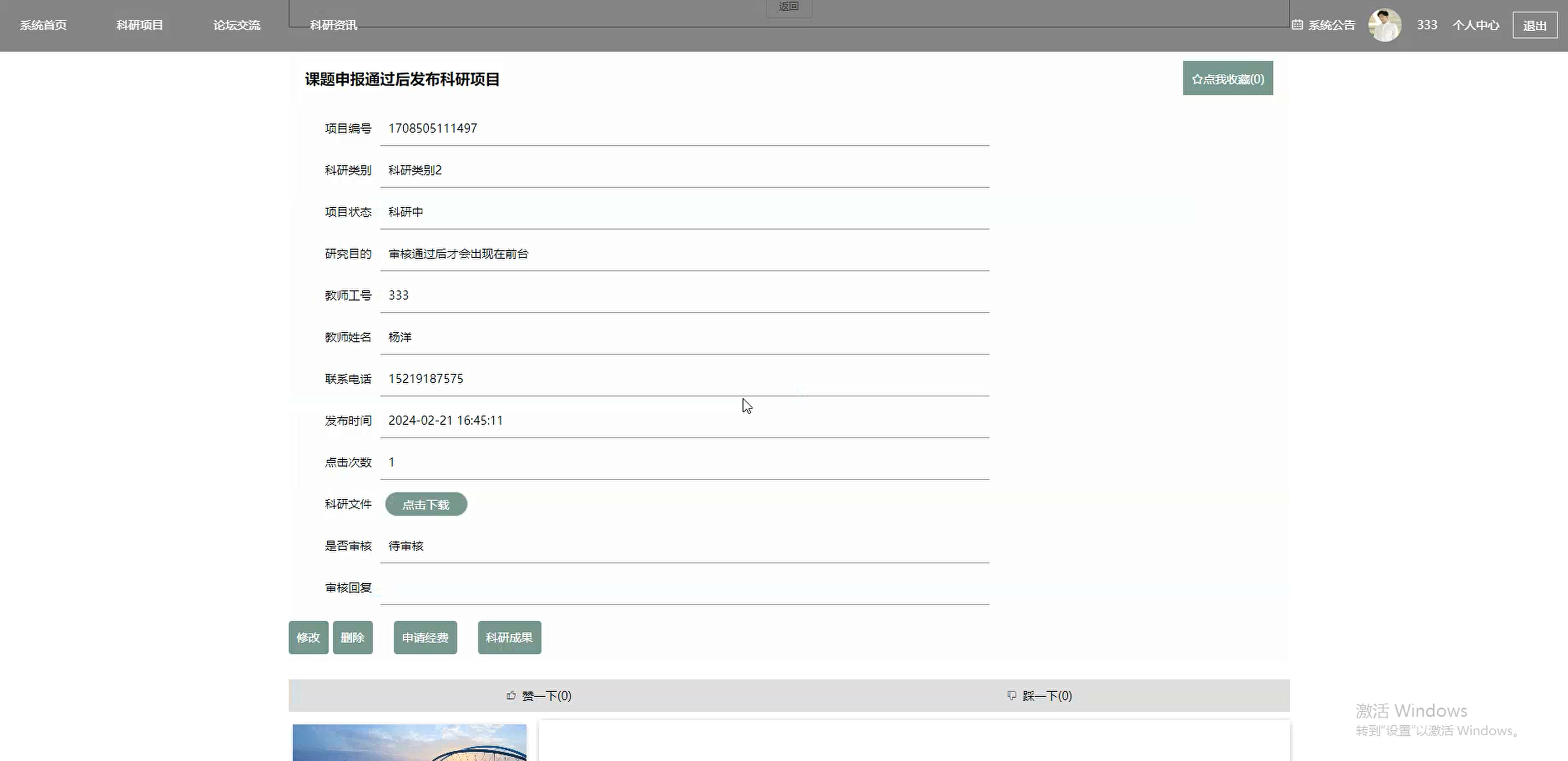
Task: Click the 返回 back button
Action: 789,7
